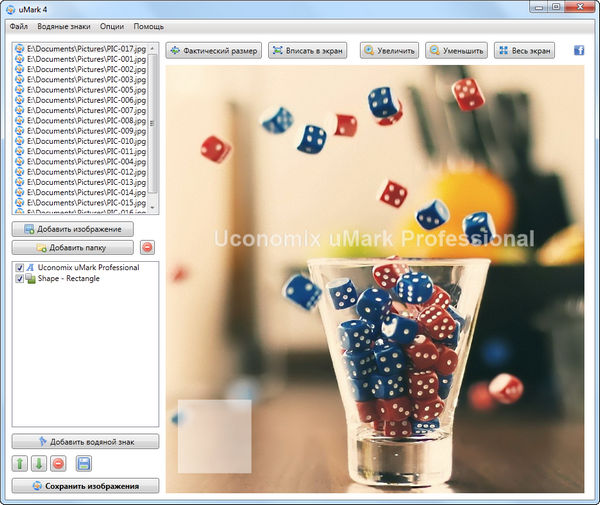Select PIC-005.jpg in the file list
The height and width of the screenshot is (505, 600).
[87, 89]
